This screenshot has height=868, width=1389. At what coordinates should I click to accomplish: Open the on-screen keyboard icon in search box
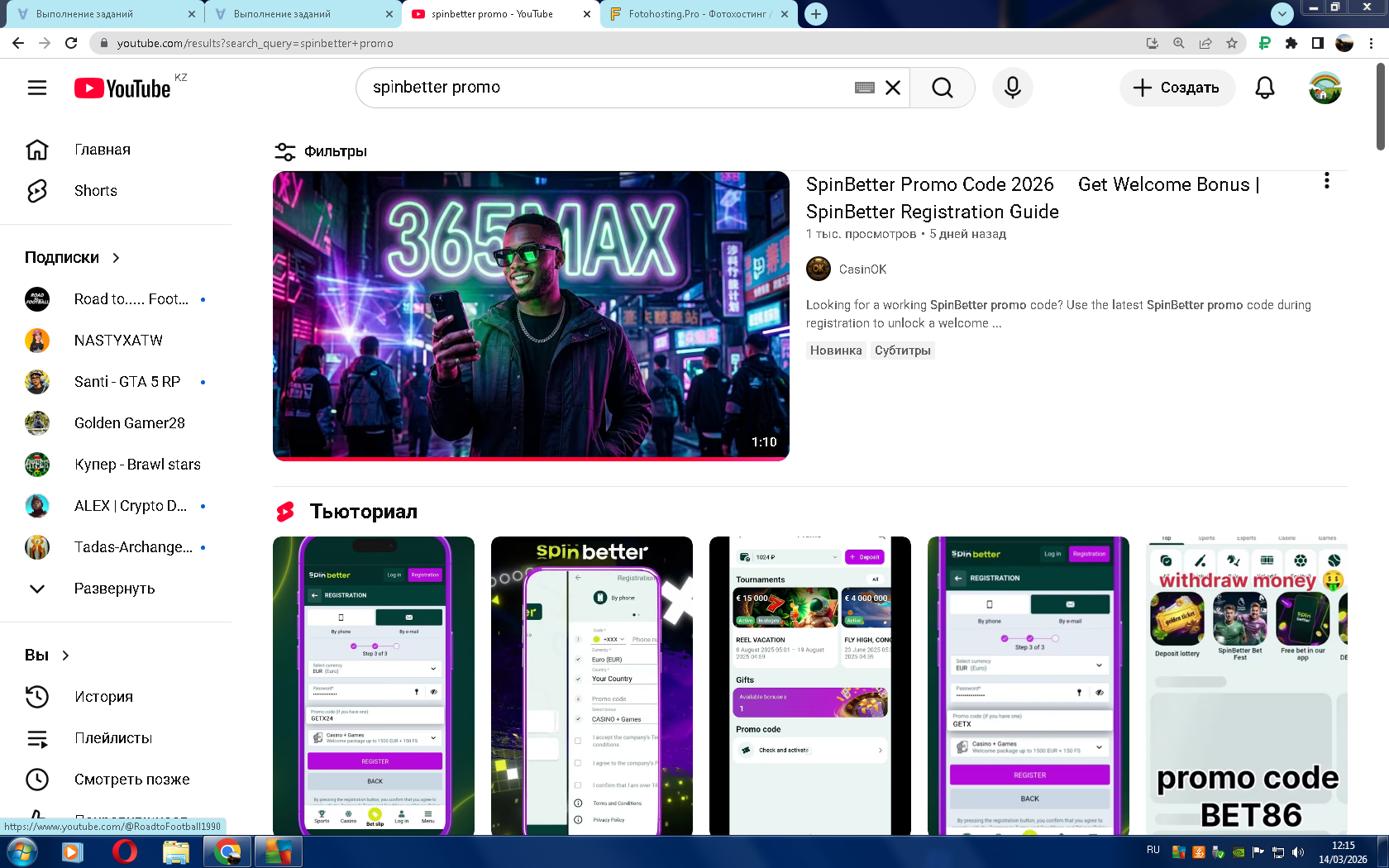coord(864,88)
